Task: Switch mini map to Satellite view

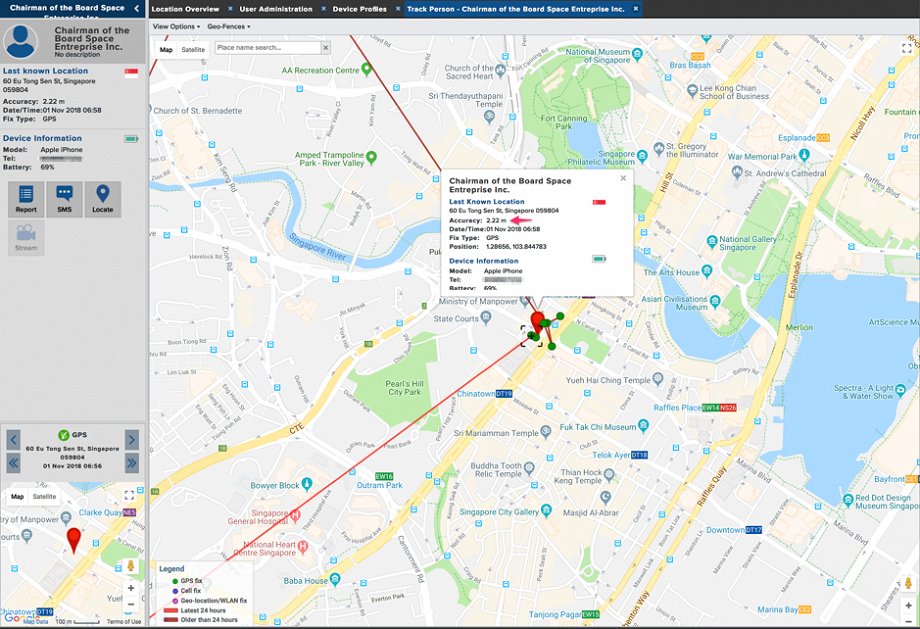Action: pos(45,496)
